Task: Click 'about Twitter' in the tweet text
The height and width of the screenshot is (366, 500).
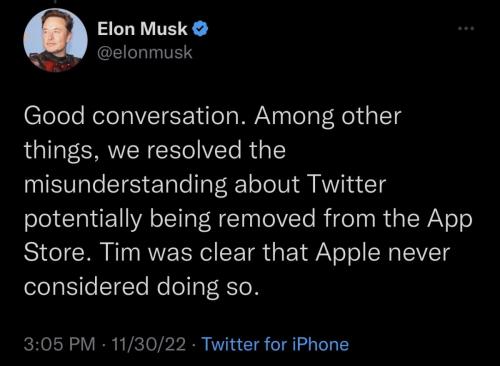Action: point(310,184)
